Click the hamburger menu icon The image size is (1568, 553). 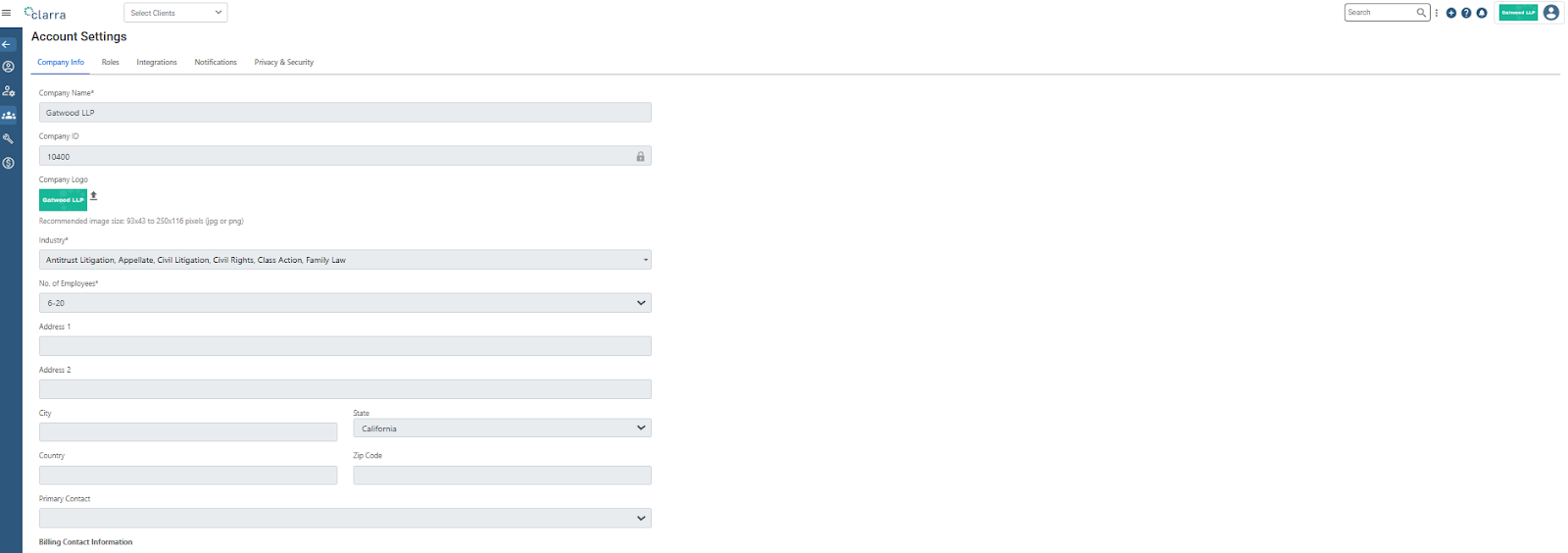[6, 13]
